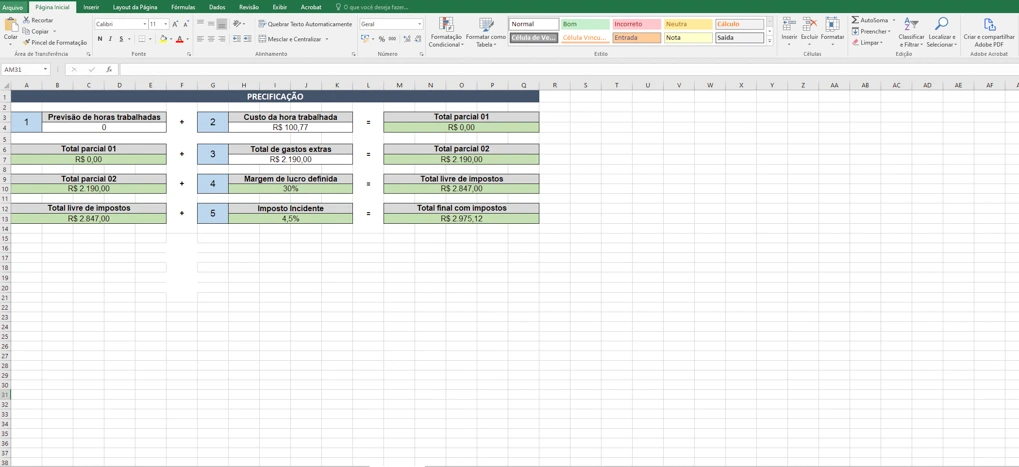Click the Recortar scissors icon
The width and height of the screenshot is (1019, 467).
pyautogui.click(x=27, y=20)
